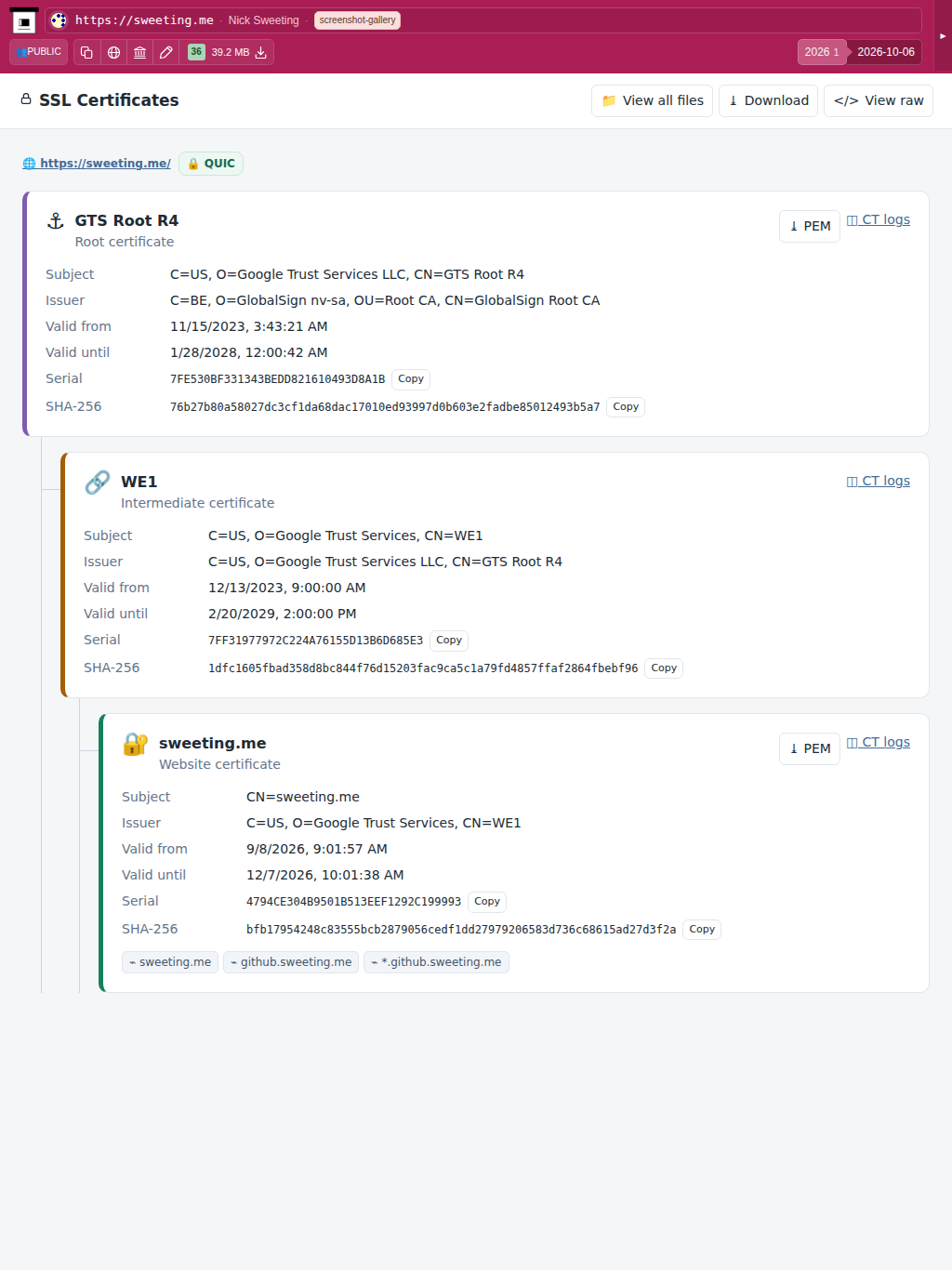Screen dimensions: 952x1270
Task: Click the screenshot-gallery tag
Action: [357, 20]
